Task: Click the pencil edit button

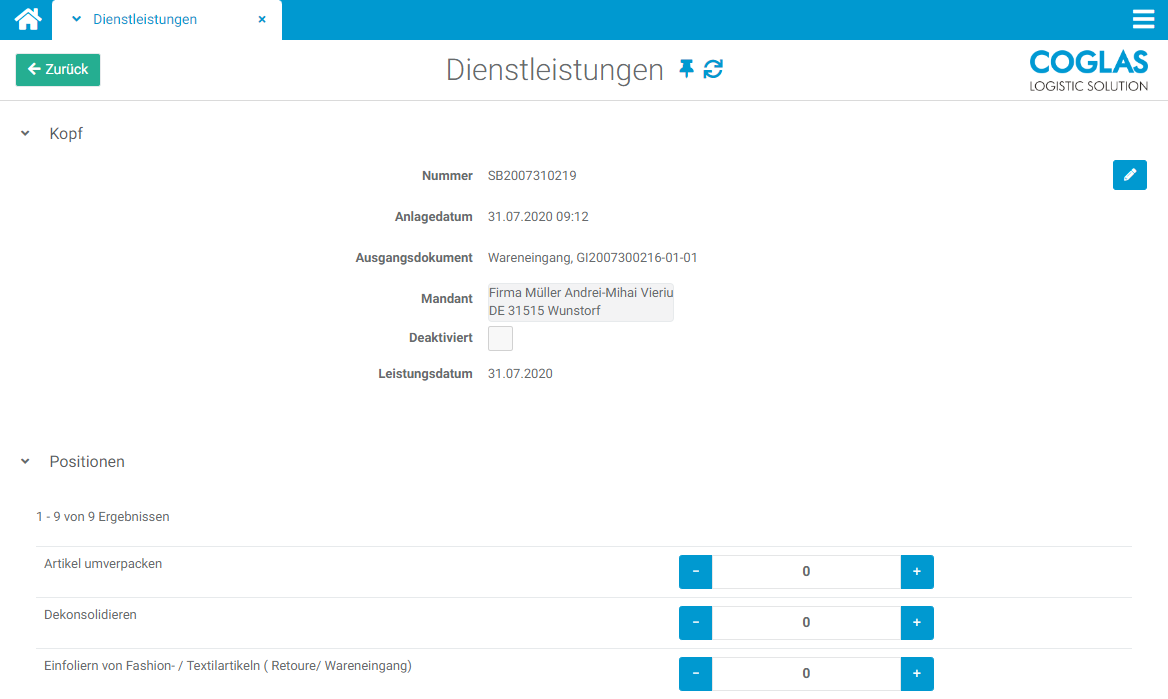Action: point(1129,175)
